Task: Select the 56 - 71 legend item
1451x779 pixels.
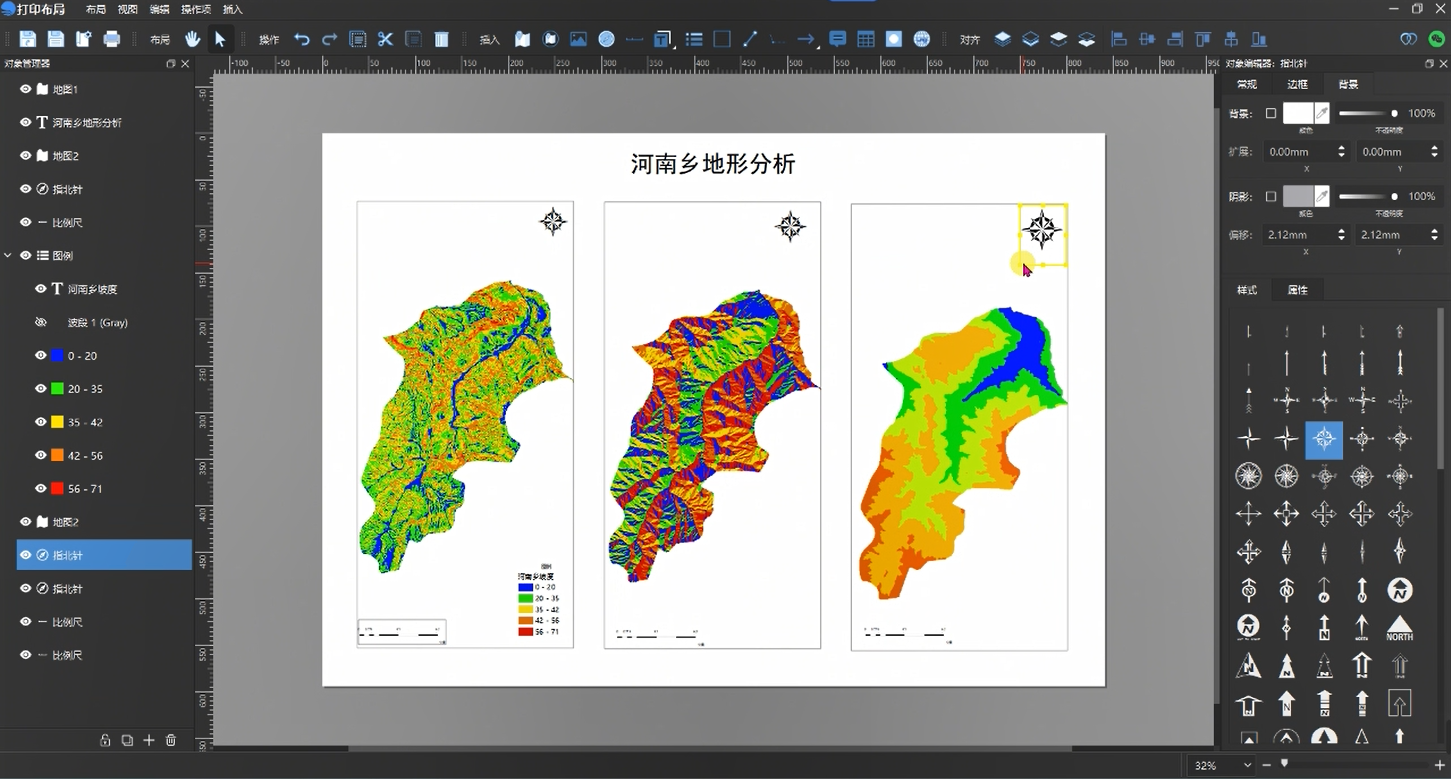Action: point(85,488)
